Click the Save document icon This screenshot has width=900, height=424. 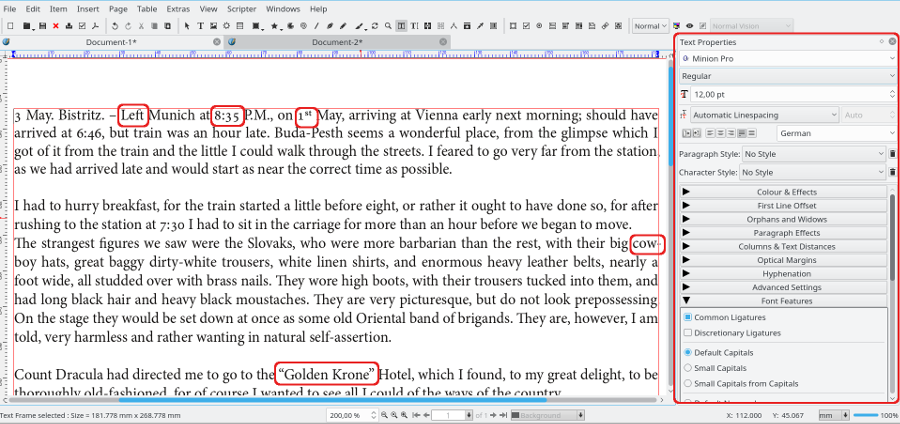(x=42, y=26)
